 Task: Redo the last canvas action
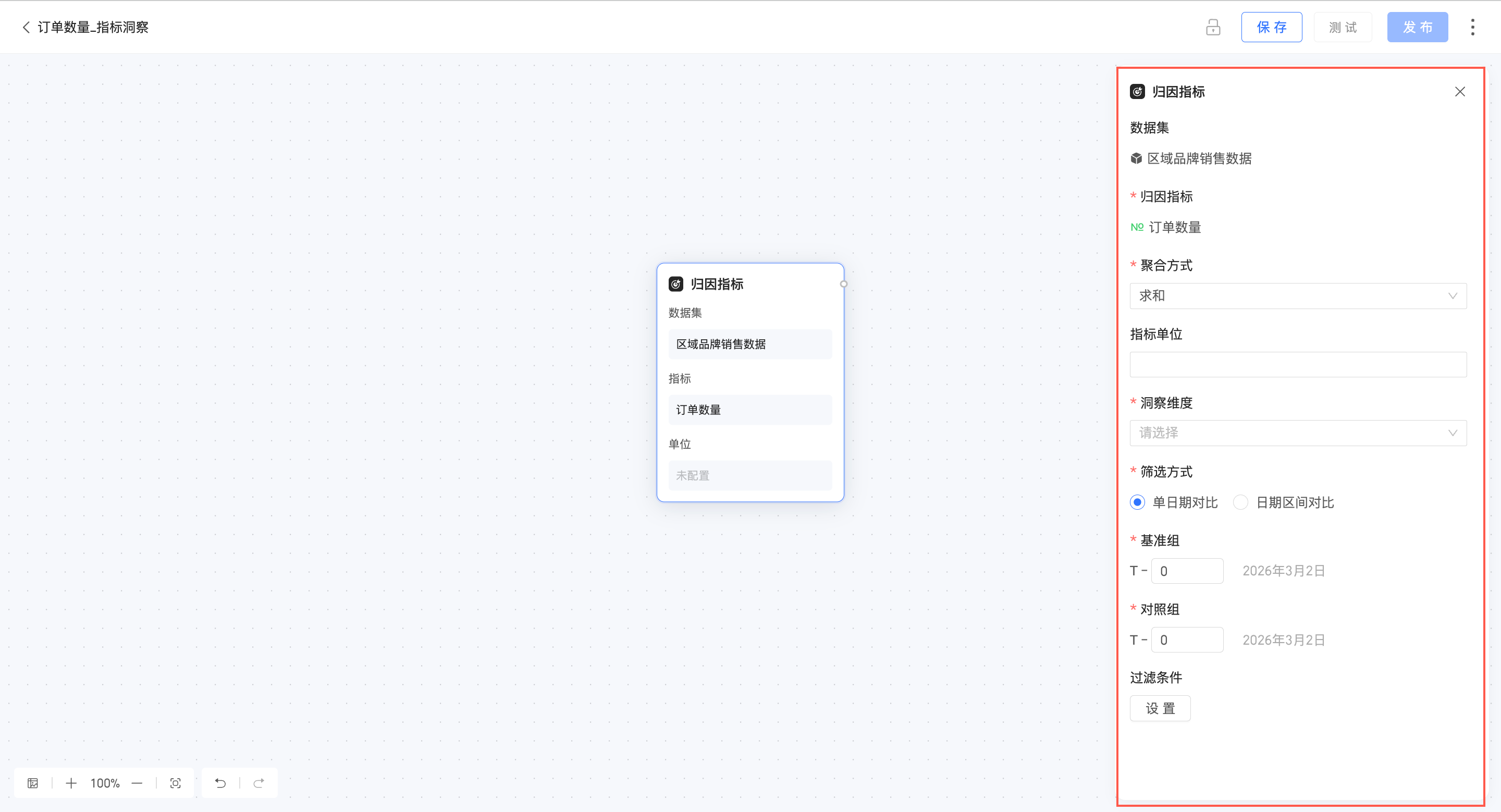click(259, 783)
